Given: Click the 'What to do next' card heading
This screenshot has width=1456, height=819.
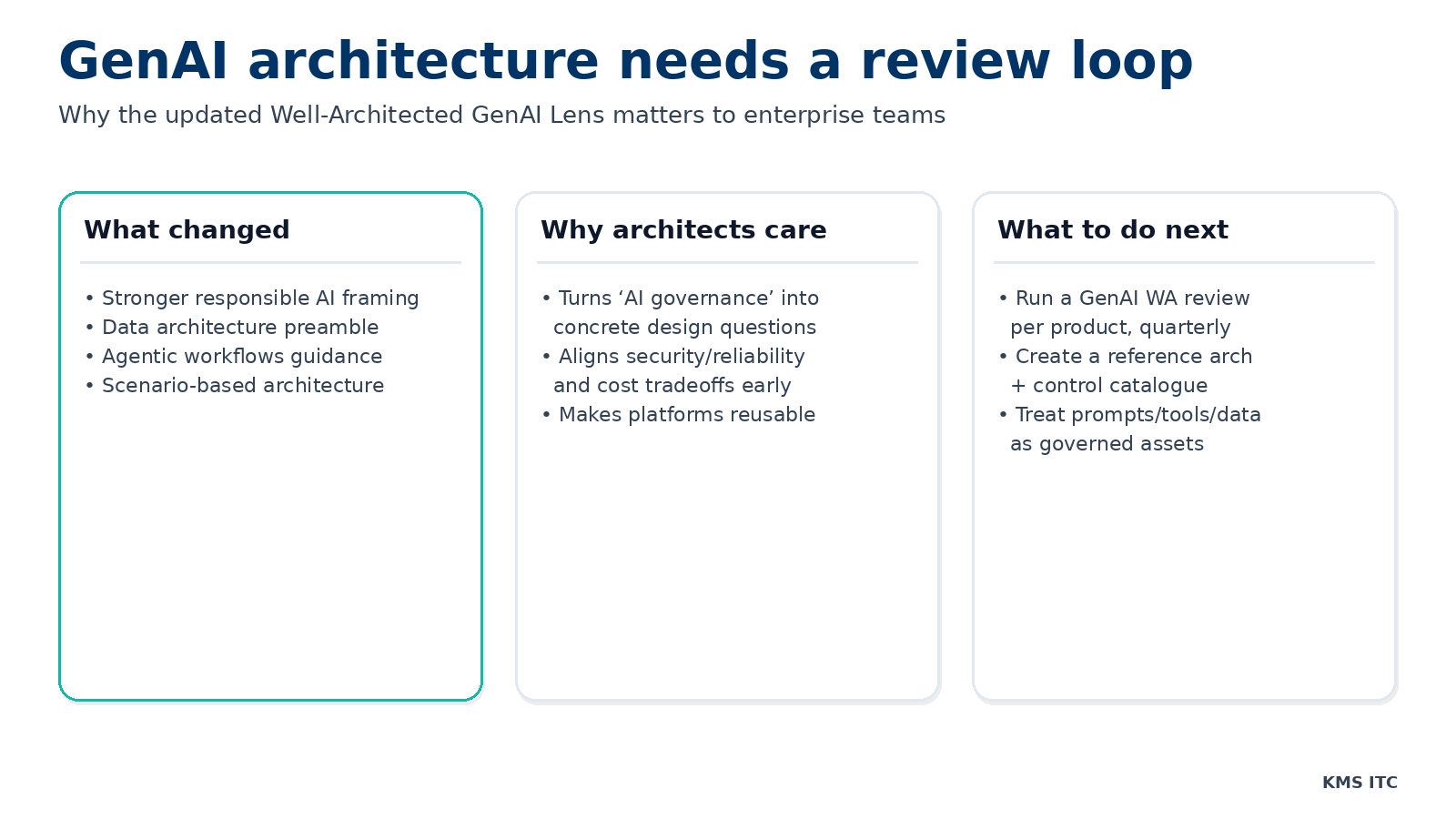Looking at the screenshot, I should [1113, 230].
